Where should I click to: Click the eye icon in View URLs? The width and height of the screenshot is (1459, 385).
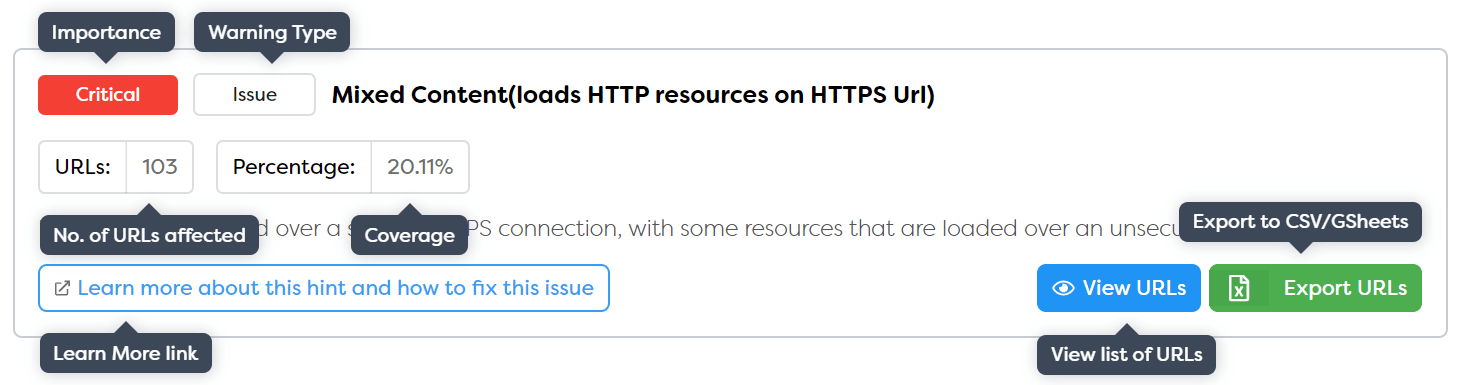[x=1063, y=289]
